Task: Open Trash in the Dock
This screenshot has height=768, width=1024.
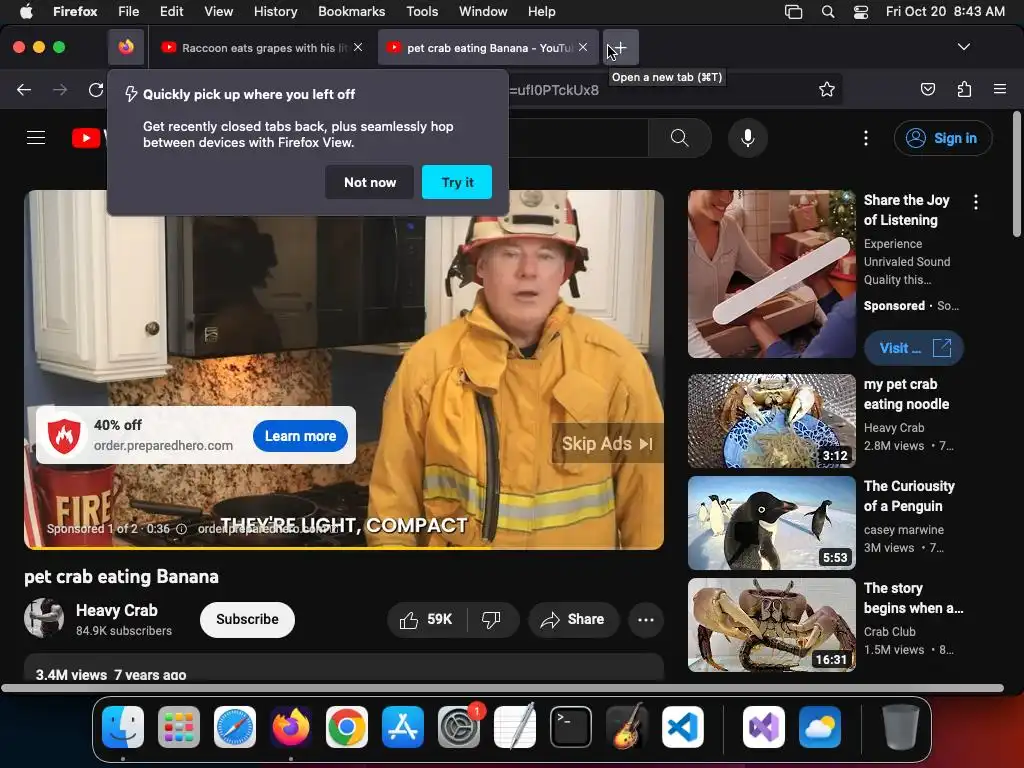Action: tap(901, 727)
